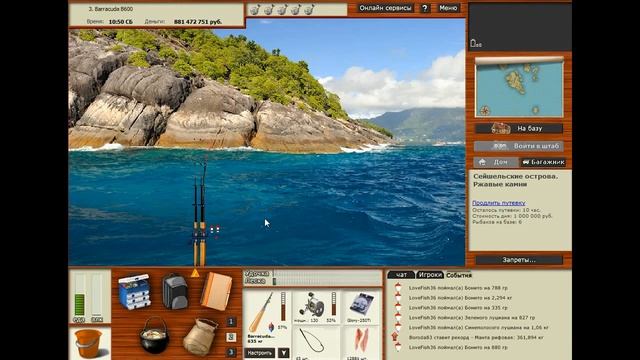Viewport: 640px width, 360px height.
Task: Click event 'Манта рифовая: 361,894 кг' record
Action: click(476, 338)
